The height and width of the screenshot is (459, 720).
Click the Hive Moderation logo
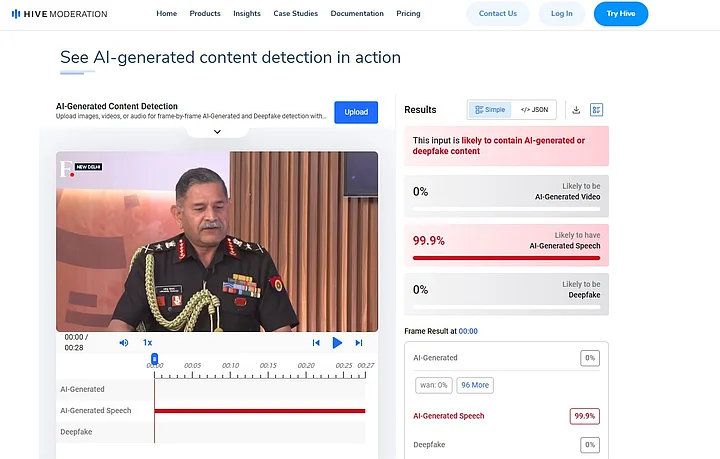[x=59, y=14]
